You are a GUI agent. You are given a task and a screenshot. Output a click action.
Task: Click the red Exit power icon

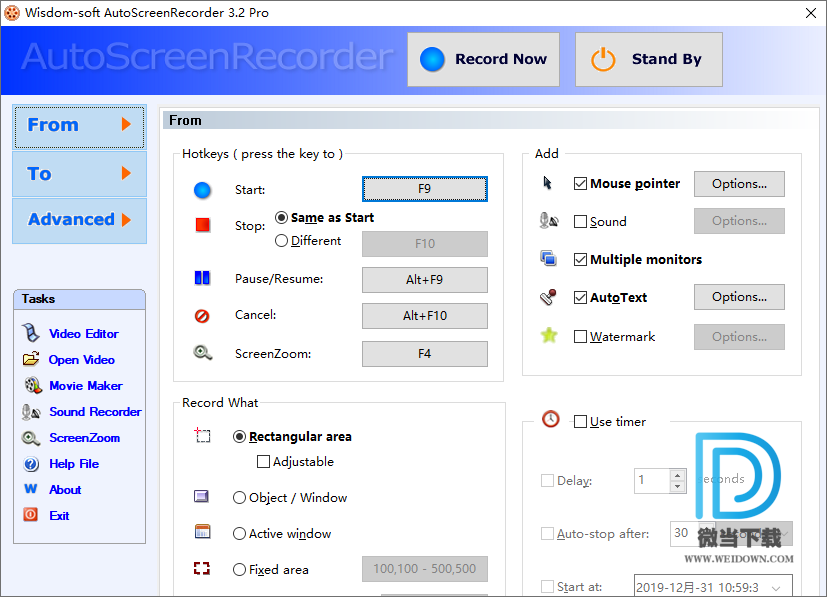point(31,514)
